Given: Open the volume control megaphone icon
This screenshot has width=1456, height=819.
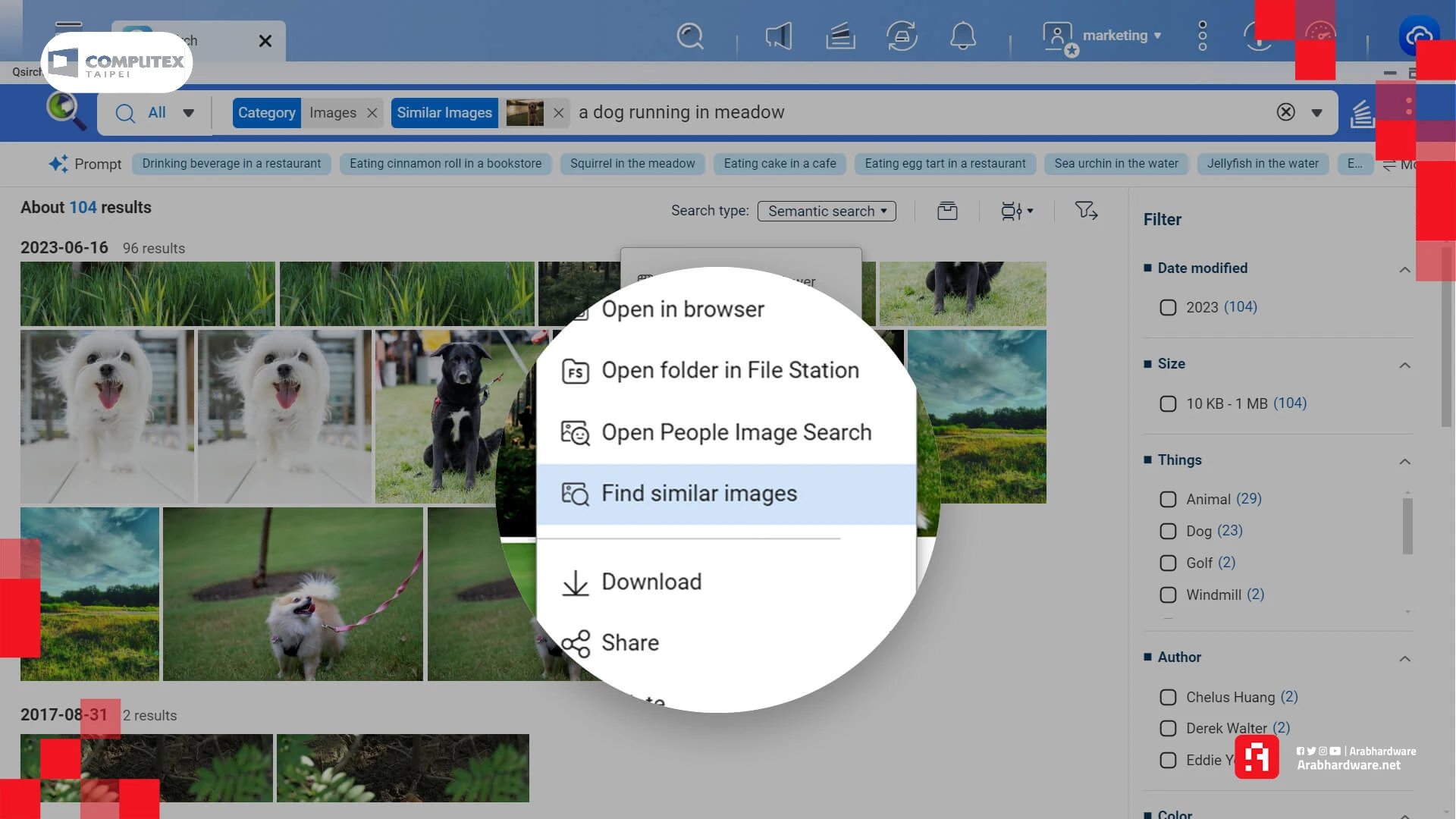Looking at the screenshot, I should tap(780, 36).
